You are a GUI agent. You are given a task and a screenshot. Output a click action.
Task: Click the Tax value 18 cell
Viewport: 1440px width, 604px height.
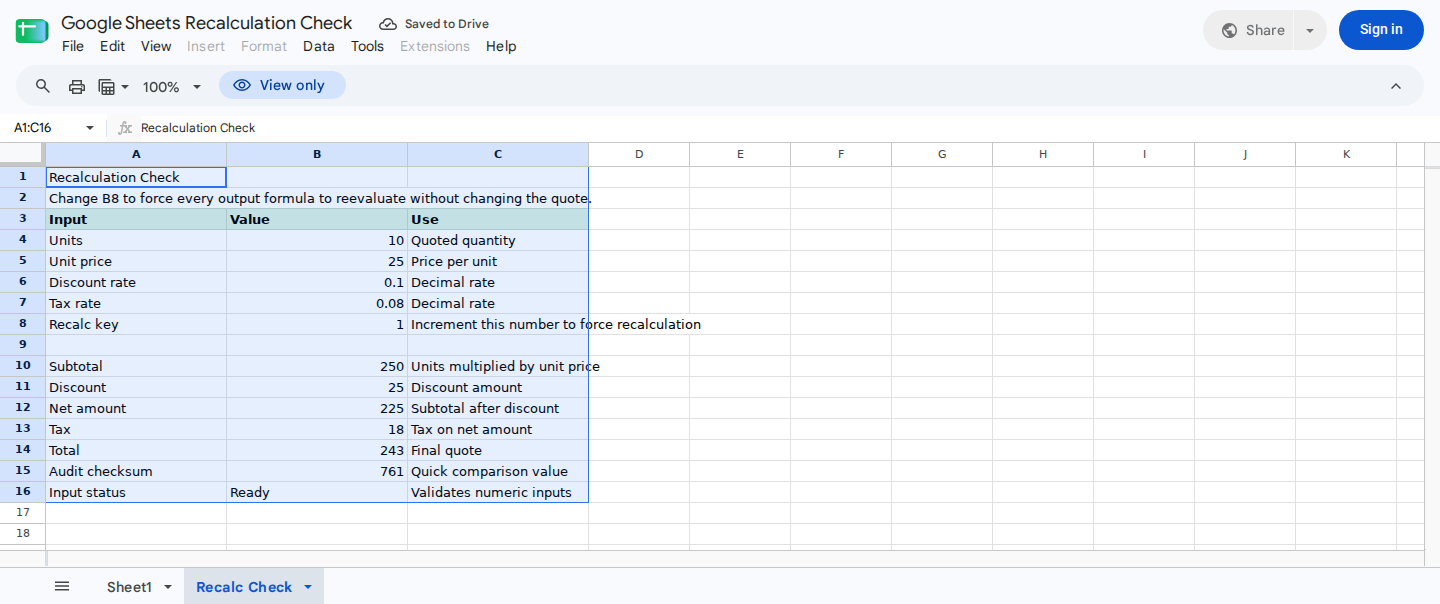pyautogui.click(x=317, y=429)
